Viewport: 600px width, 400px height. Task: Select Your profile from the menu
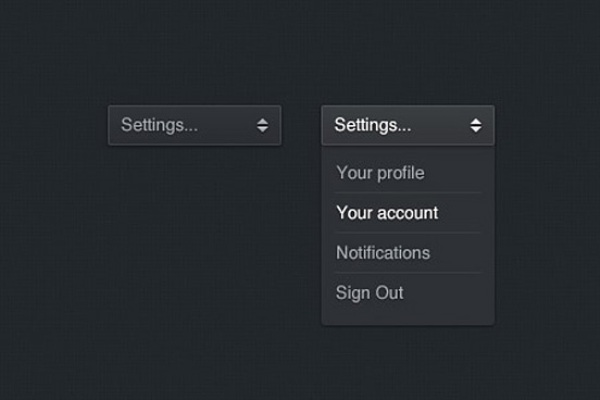click(380, 173)
